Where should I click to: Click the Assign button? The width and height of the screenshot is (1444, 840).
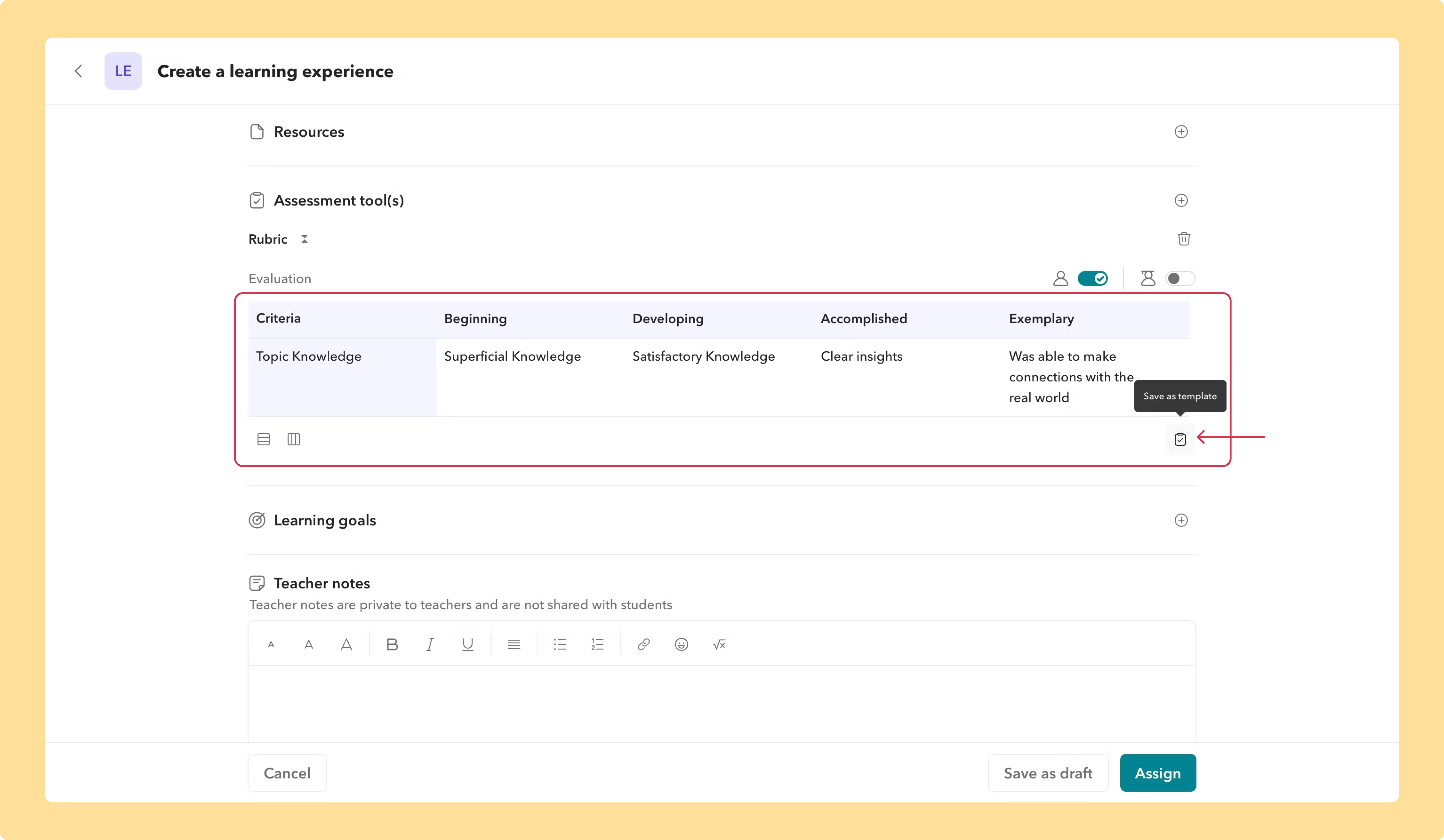(1158, 773)
